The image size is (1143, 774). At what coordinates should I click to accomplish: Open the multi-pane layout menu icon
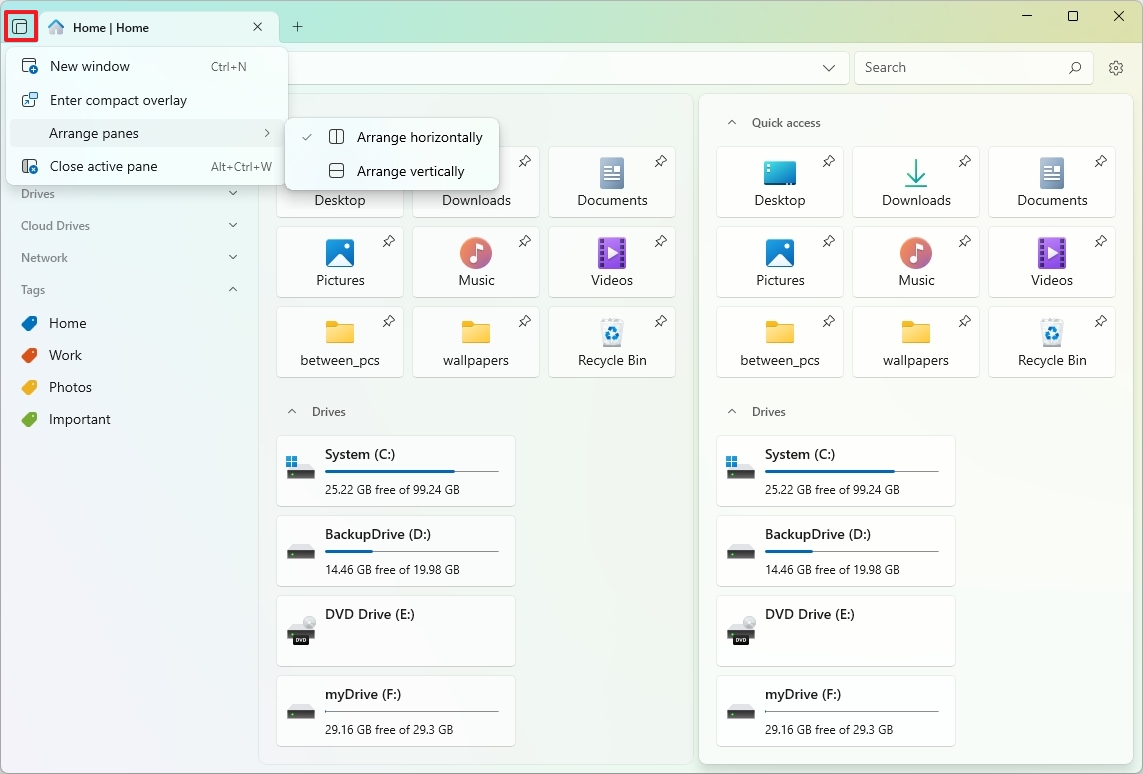point(21,26)
